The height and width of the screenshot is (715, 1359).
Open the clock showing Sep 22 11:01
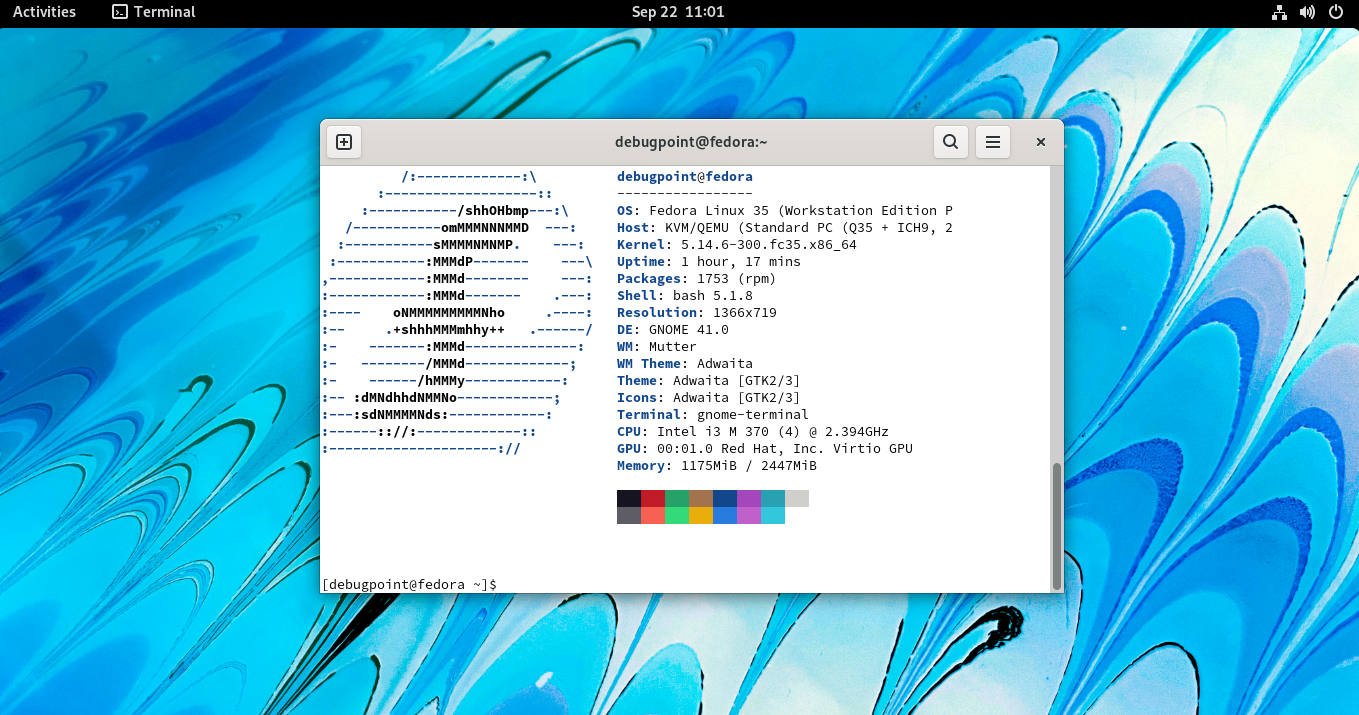click(x=678, y=12)
